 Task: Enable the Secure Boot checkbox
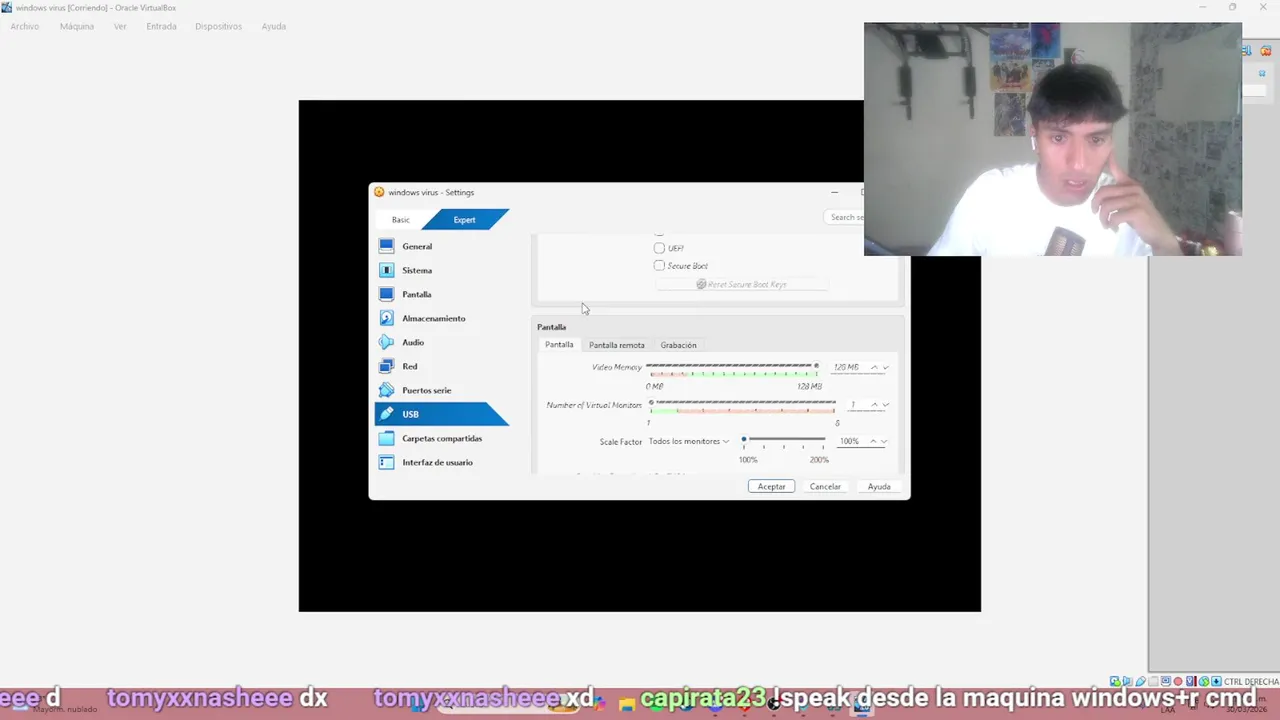coord(659,266)
